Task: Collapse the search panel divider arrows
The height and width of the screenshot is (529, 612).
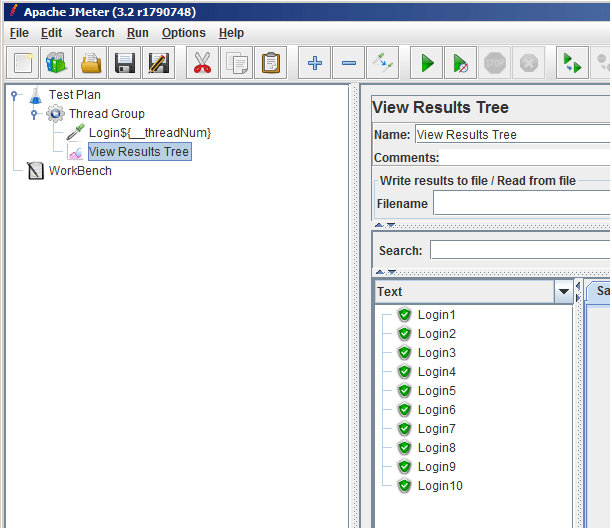Action: pyautogui.click(x=386, y=272)
